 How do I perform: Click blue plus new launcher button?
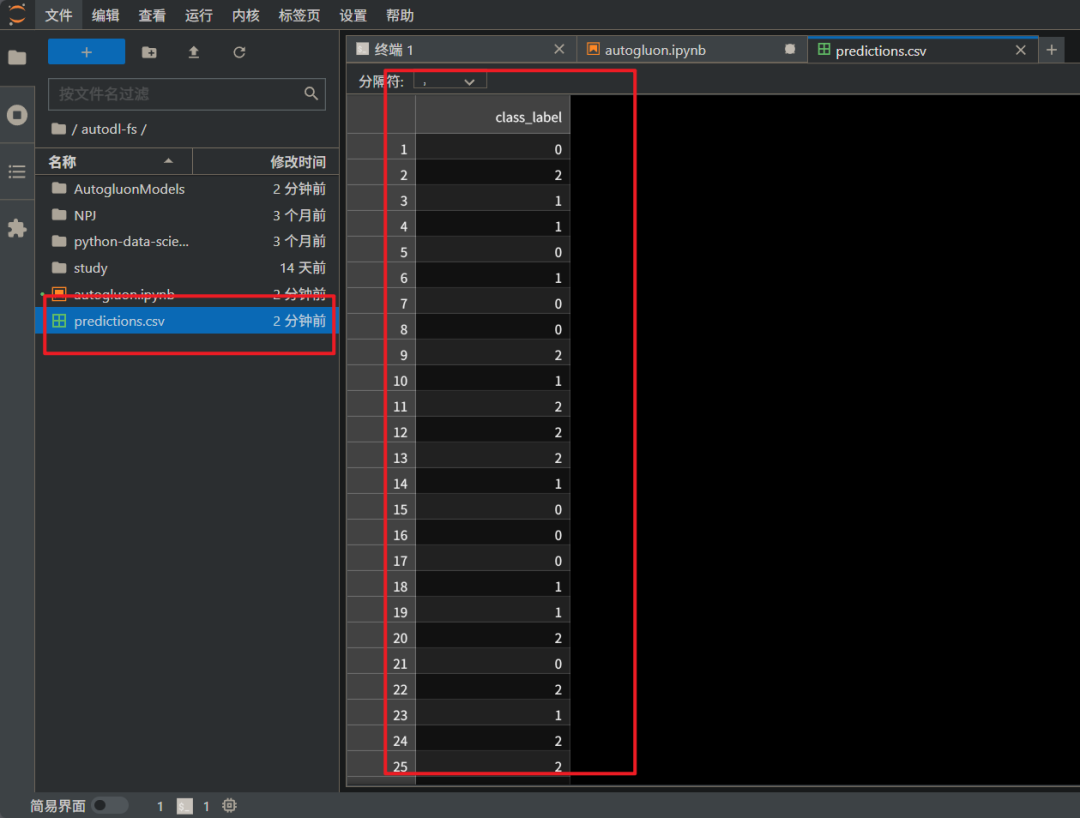(86, 52)
